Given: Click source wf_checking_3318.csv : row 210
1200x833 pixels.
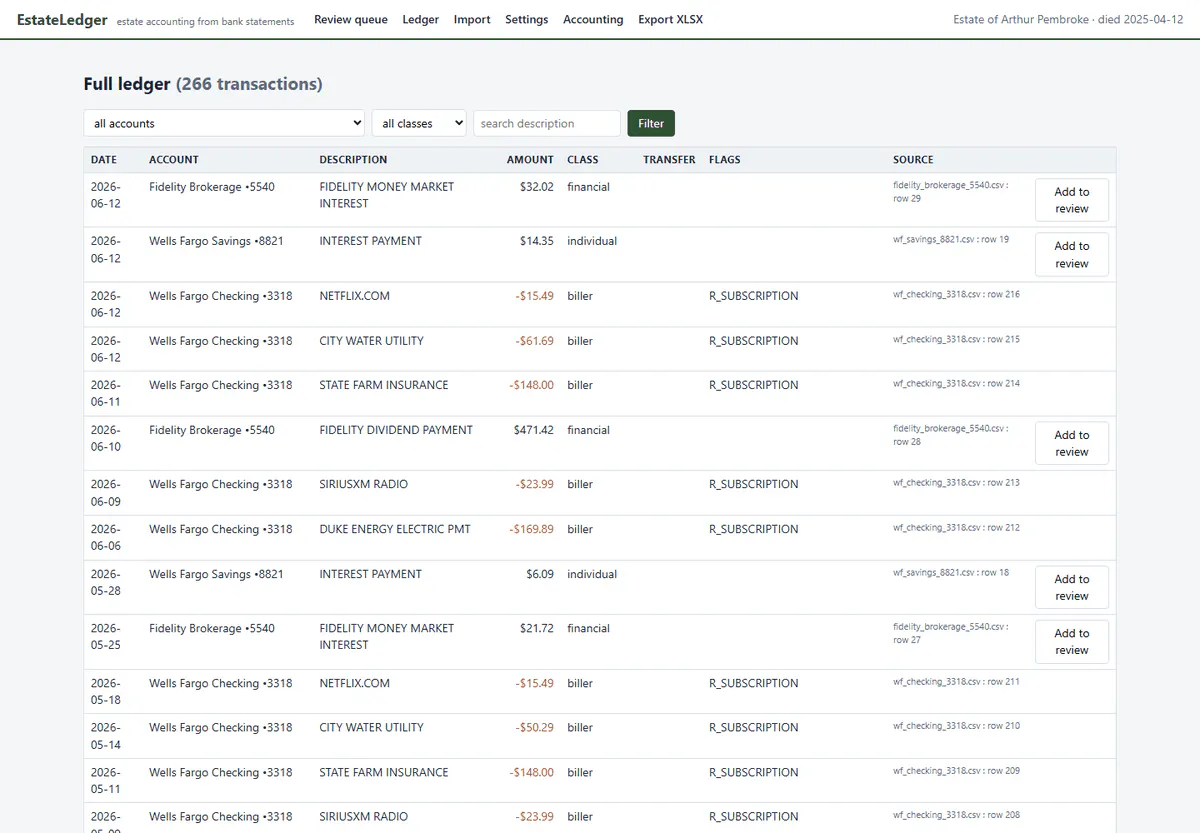Looking at the screenshot, I should click(956, 726).
